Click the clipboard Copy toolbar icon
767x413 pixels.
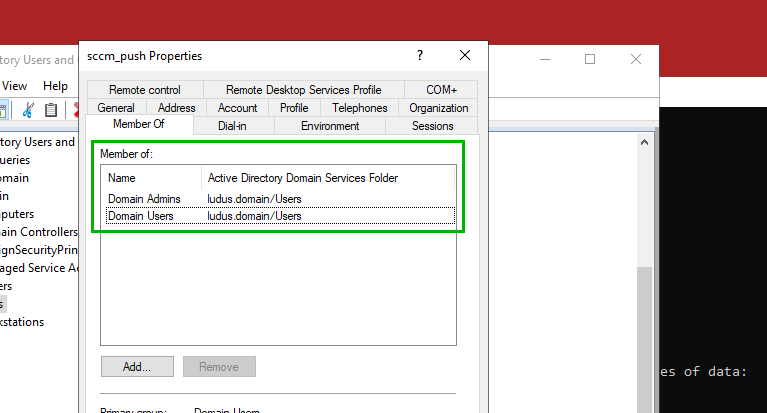coord(51,110)
